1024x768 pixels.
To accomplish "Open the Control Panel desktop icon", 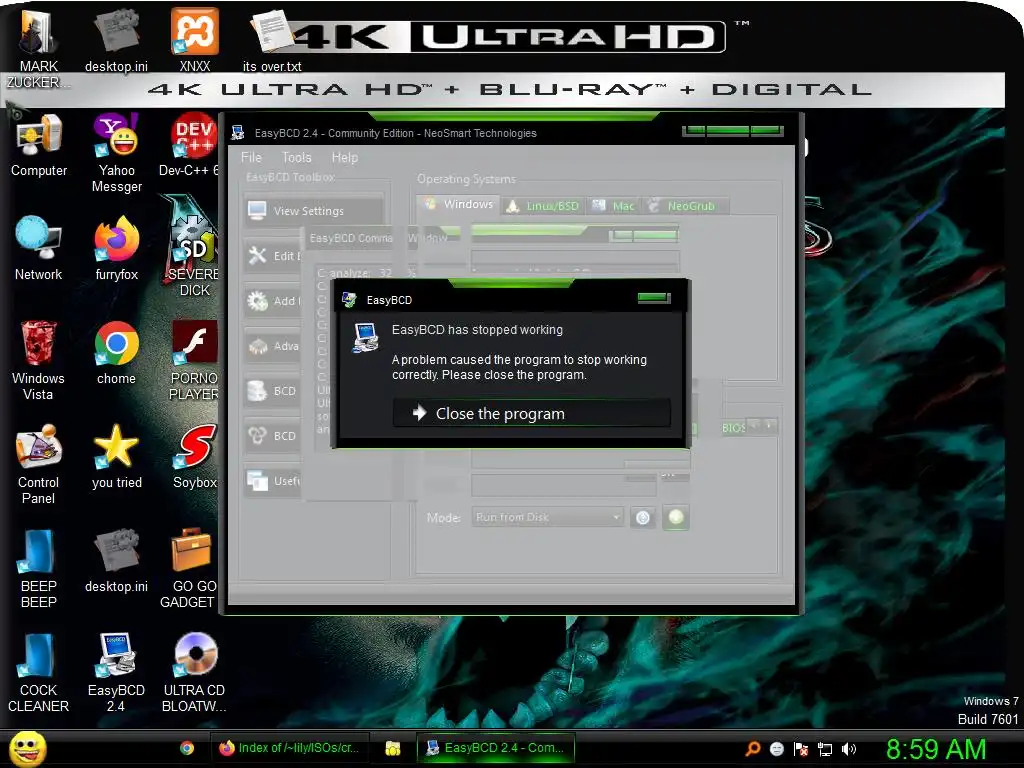I will [38, 464].
